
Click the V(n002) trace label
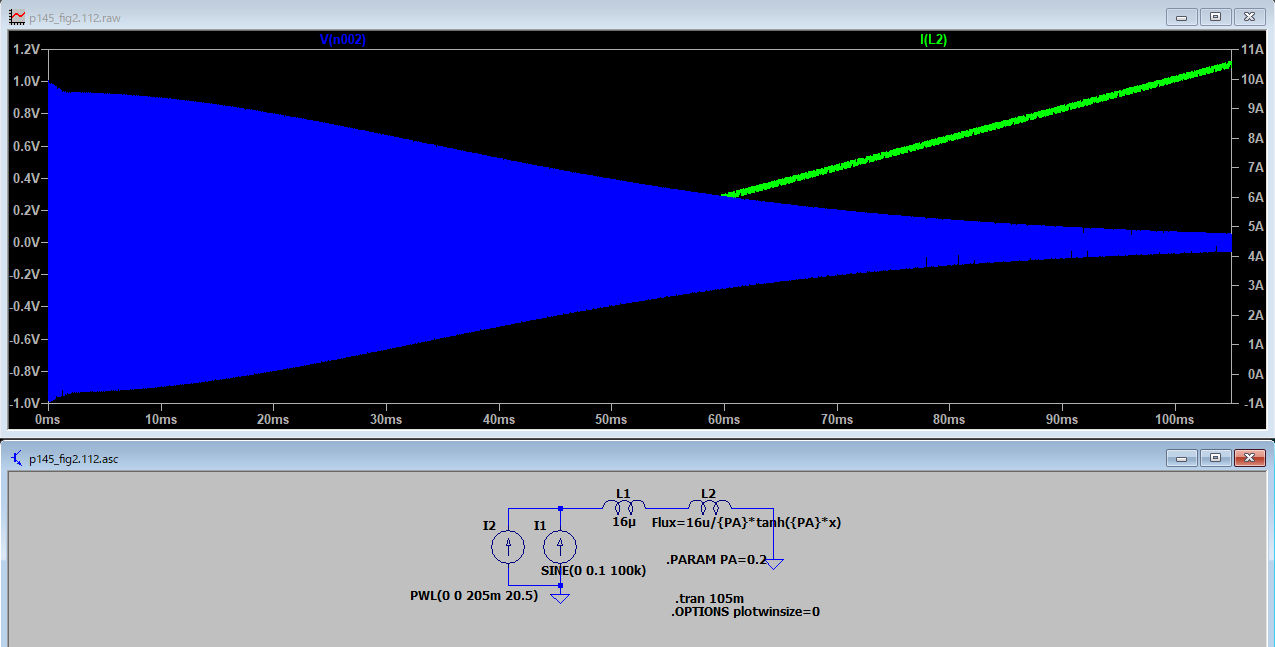tap(342, 40)
